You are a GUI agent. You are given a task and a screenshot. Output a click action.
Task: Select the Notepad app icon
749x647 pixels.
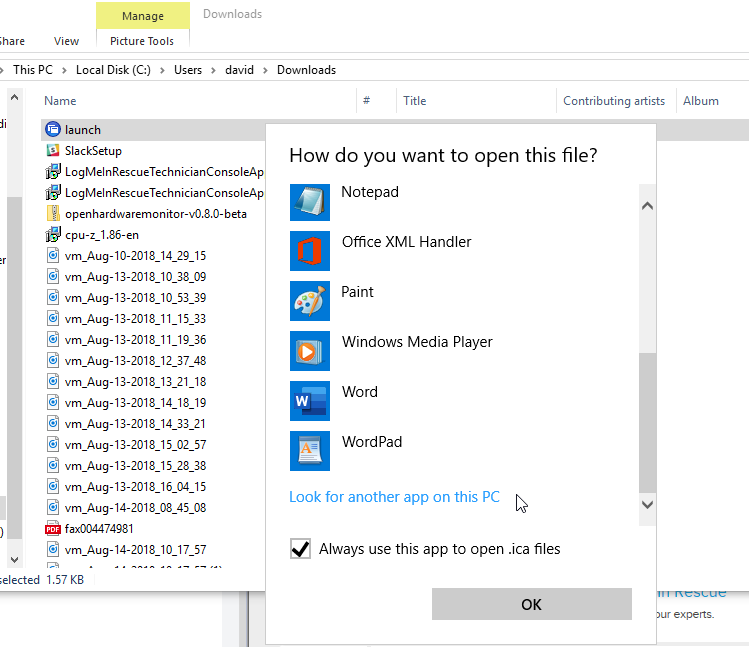[x=309, y=201]
